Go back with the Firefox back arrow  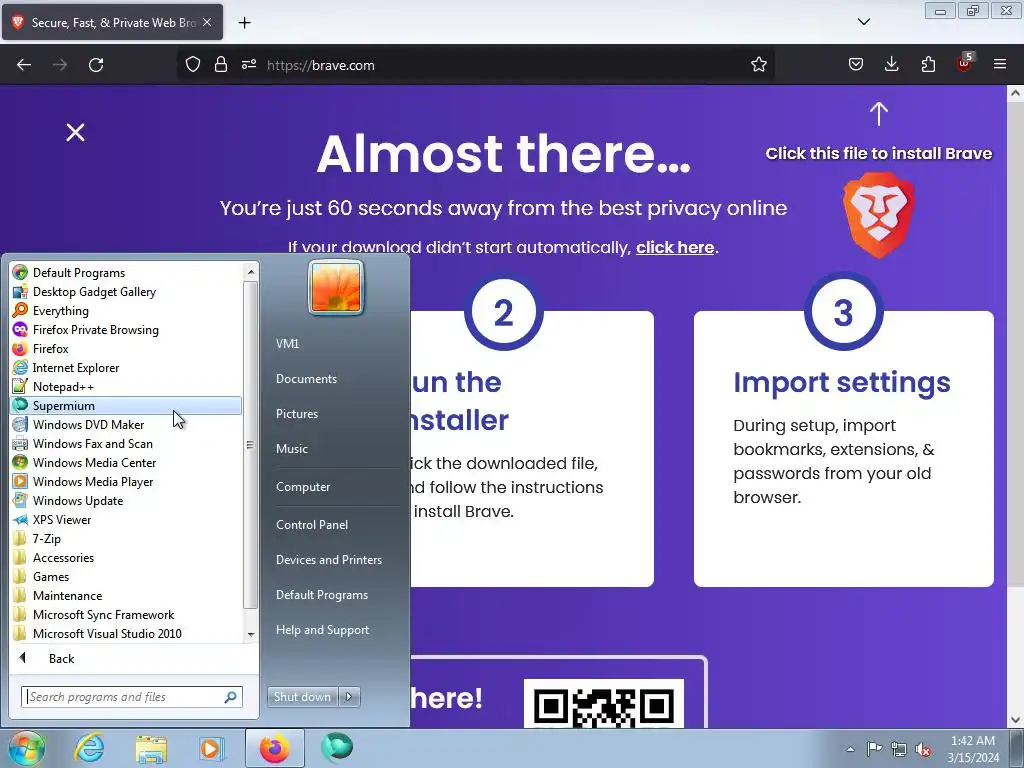coord(24,65)
